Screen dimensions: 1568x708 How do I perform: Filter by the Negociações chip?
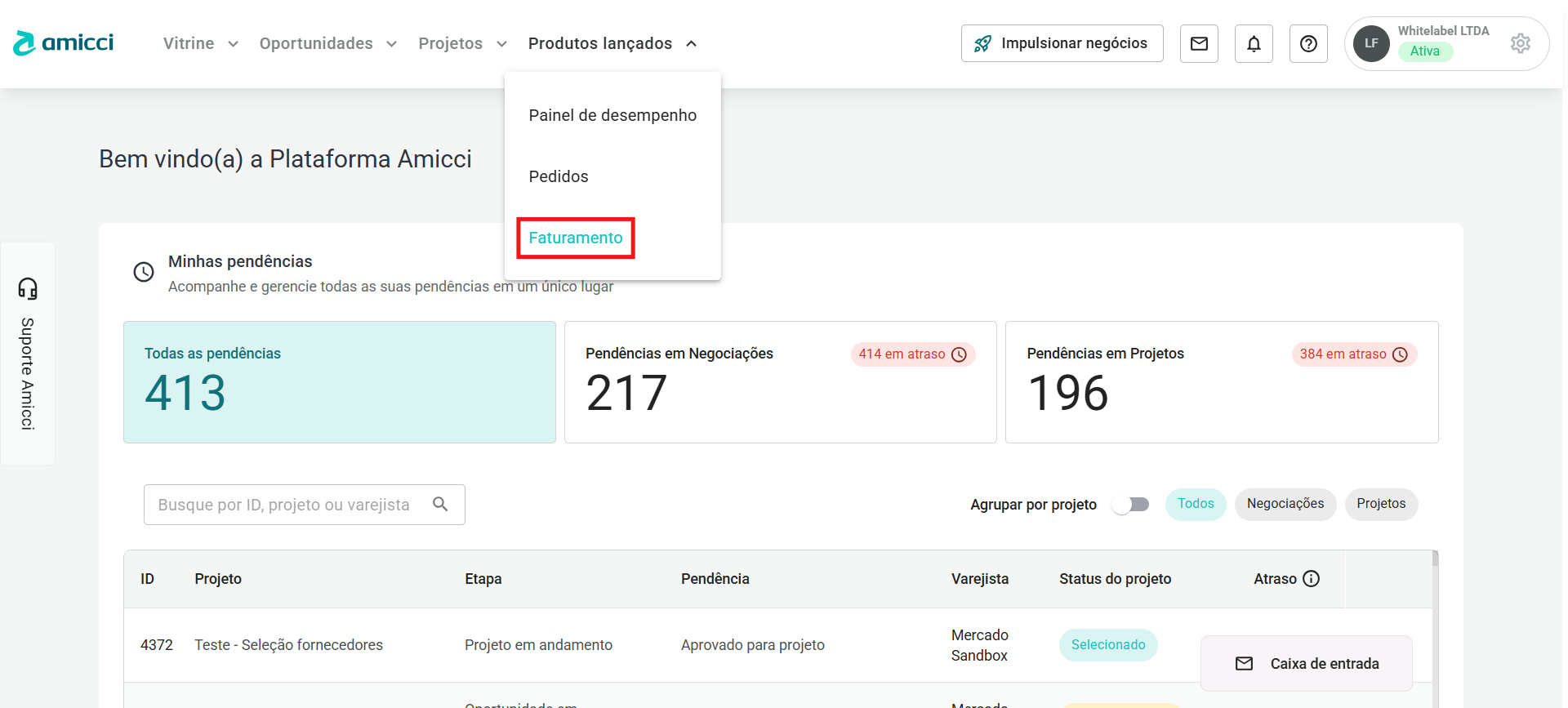coord(1285,504)
